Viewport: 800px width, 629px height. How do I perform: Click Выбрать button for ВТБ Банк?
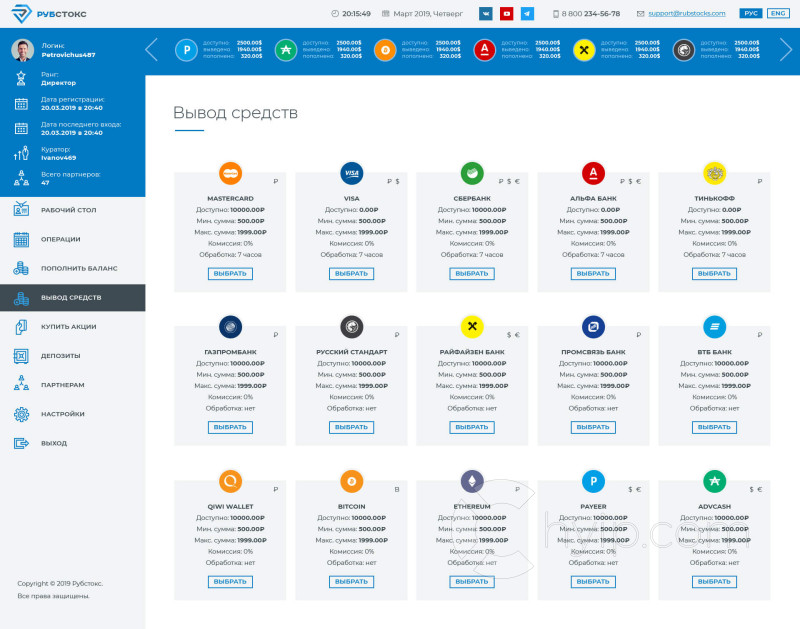714,427
